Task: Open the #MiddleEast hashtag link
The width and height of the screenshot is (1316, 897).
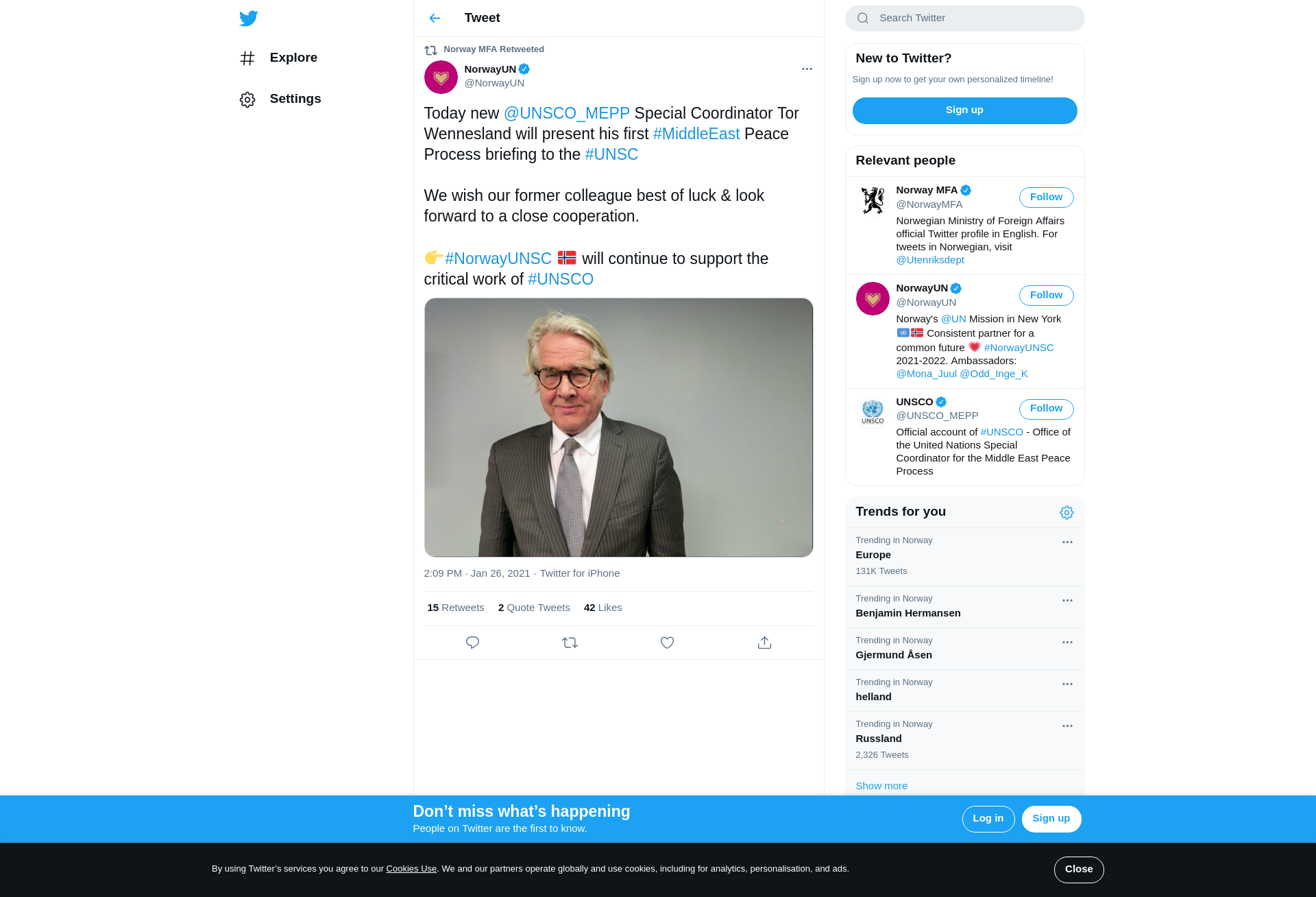Action: pos(696,134)
